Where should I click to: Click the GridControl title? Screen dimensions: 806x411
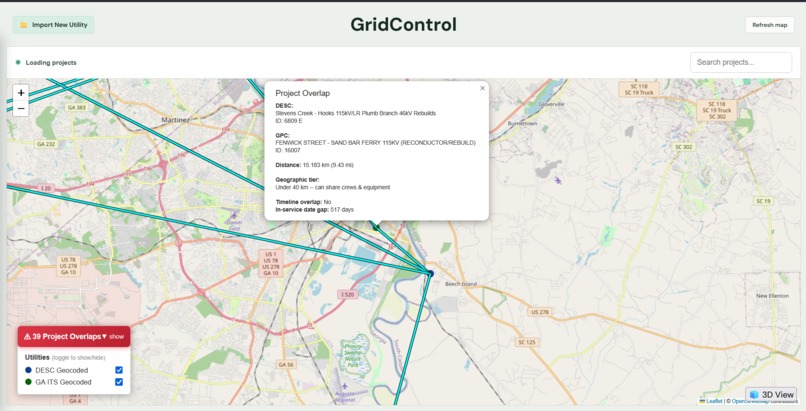404,25
